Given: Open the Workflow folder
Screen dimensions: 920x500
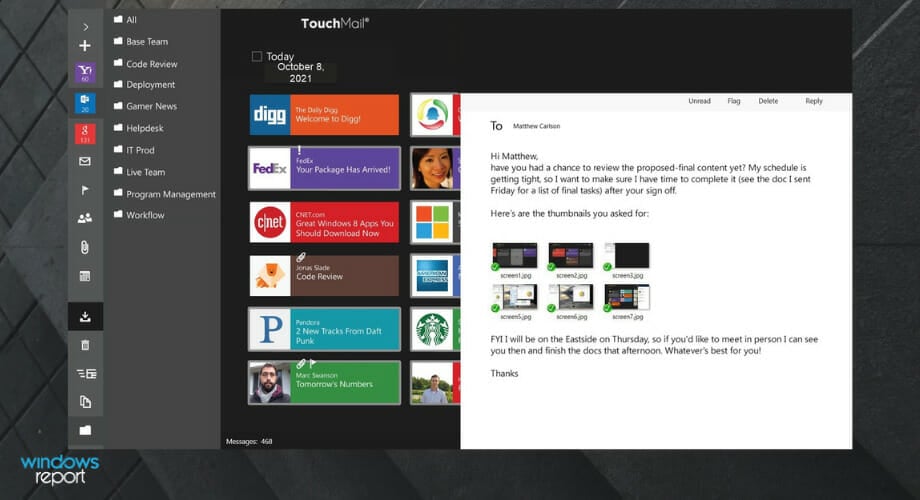Looking at the screenshot, I should pyautogui.click(x=139, y=215).
